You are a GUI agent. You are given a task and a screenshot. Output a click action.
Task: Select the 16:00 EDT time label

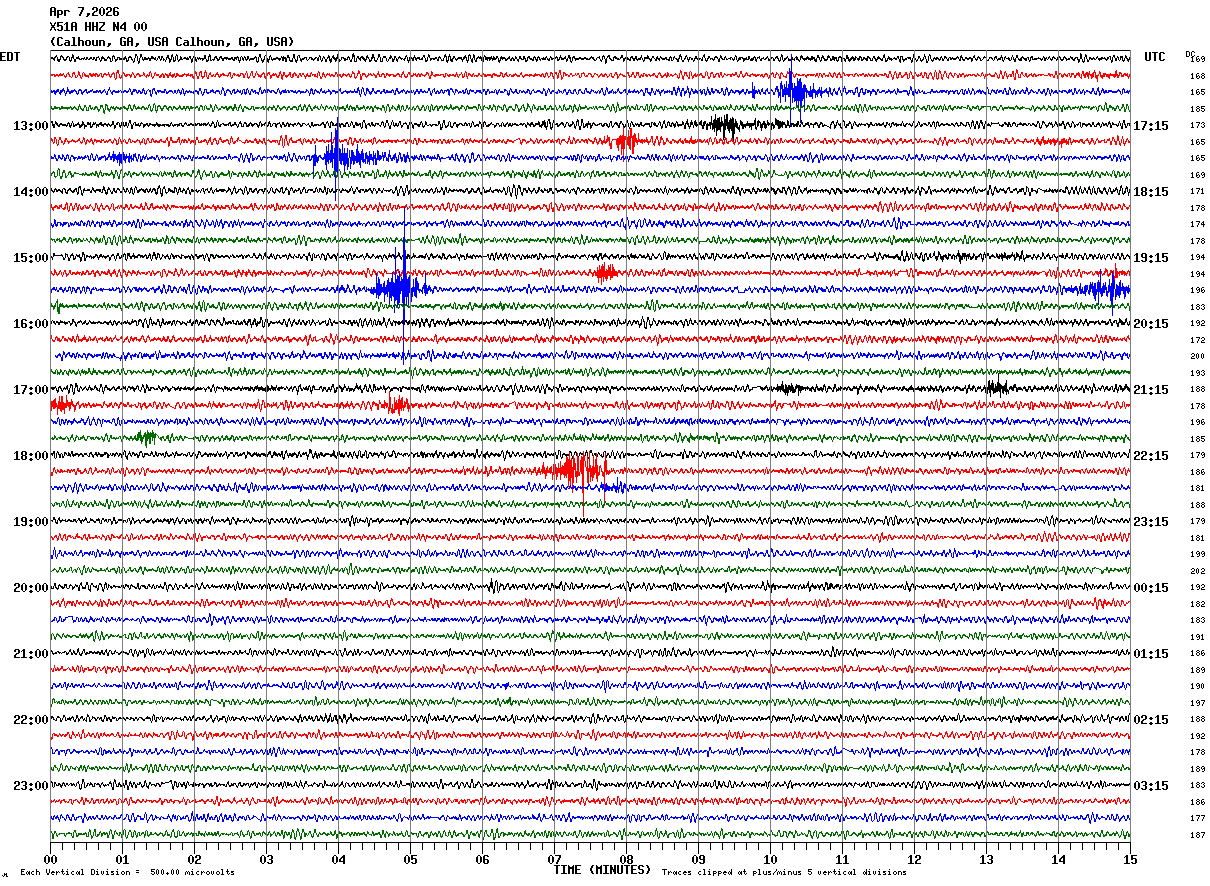31,324
